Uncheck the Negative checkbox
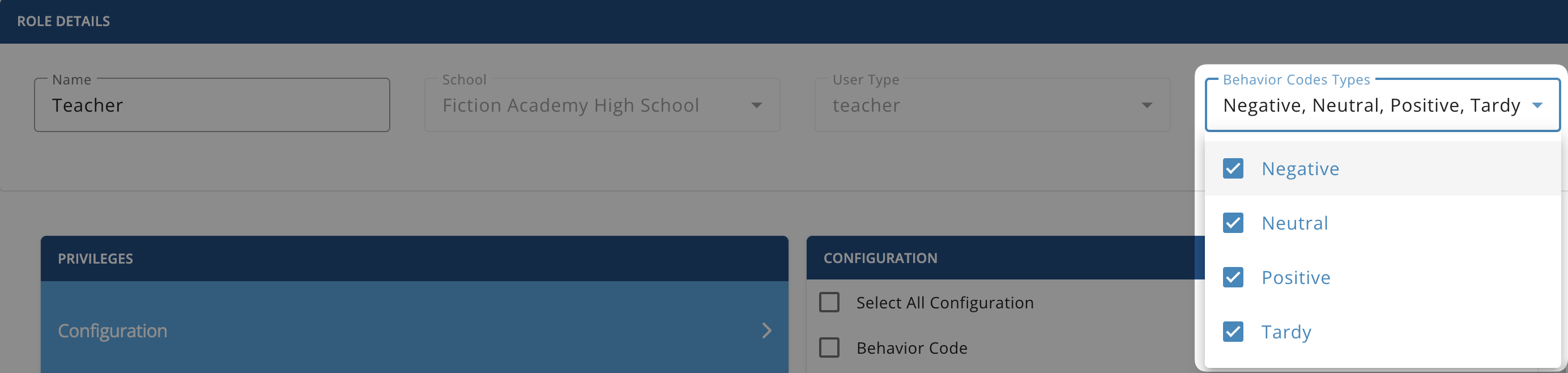 tap(1233, 168)
